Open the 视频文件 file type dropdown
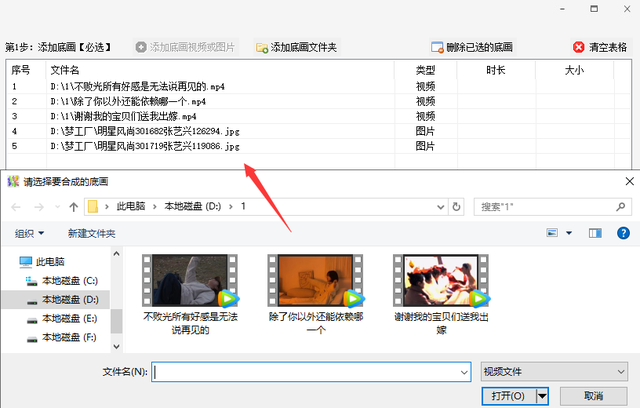Viewport: 640px width, 408px height. pos(554,372)
